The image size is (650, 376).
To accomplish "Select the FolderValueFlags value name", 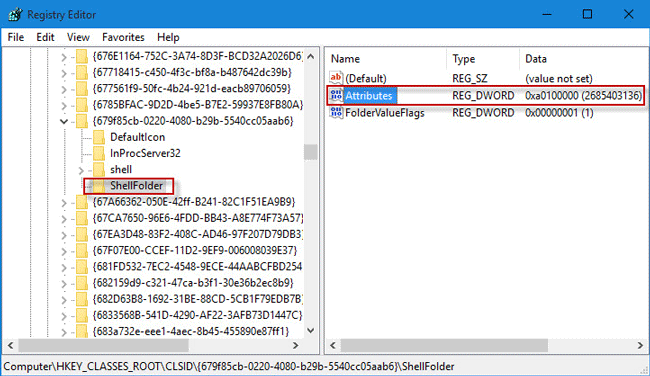I will coord(385,113).
